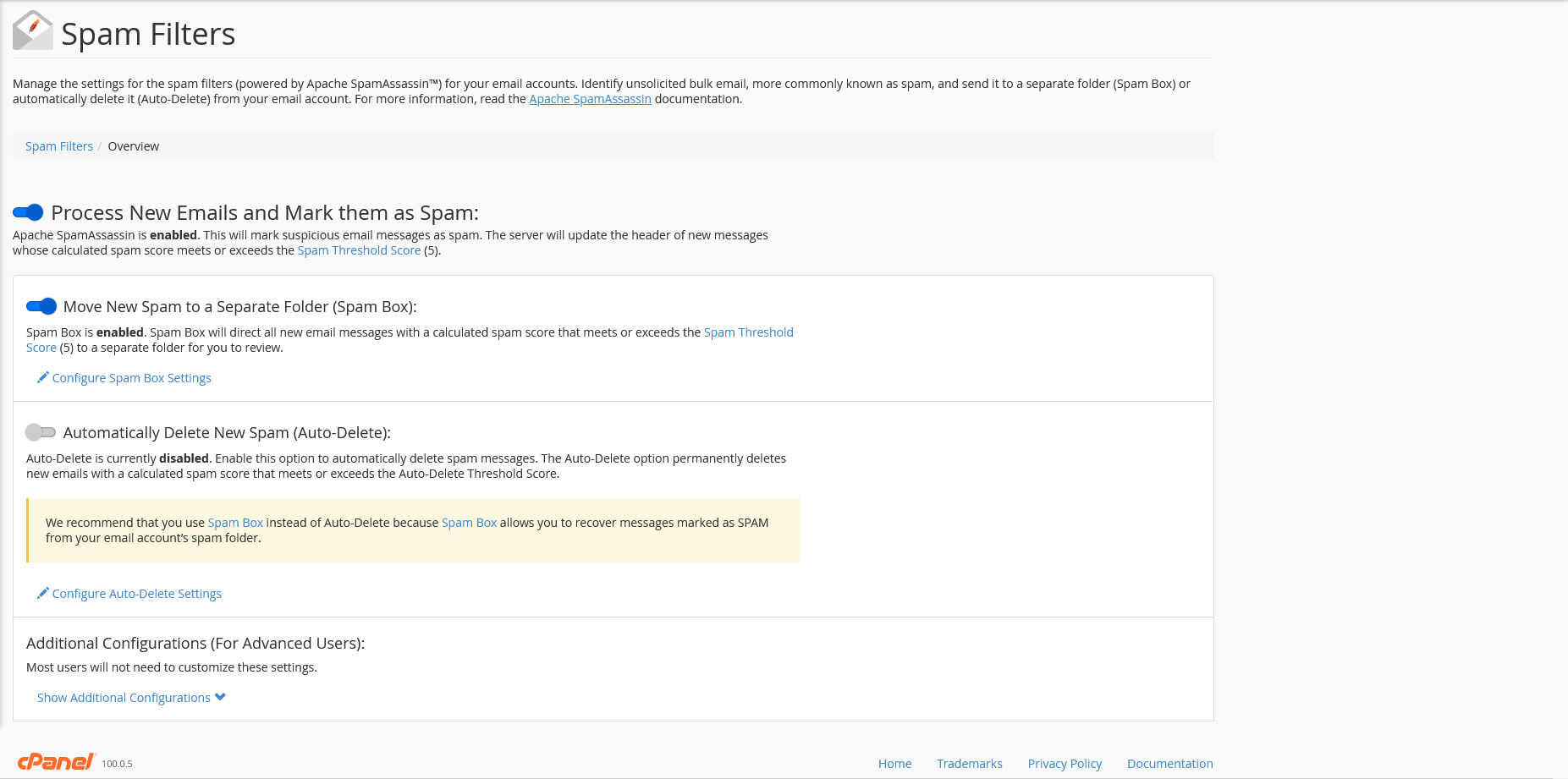Viewport: 1568px width, 779px height.
Task: Open Configure Spam Box Settings
Action: coord(132,378)
